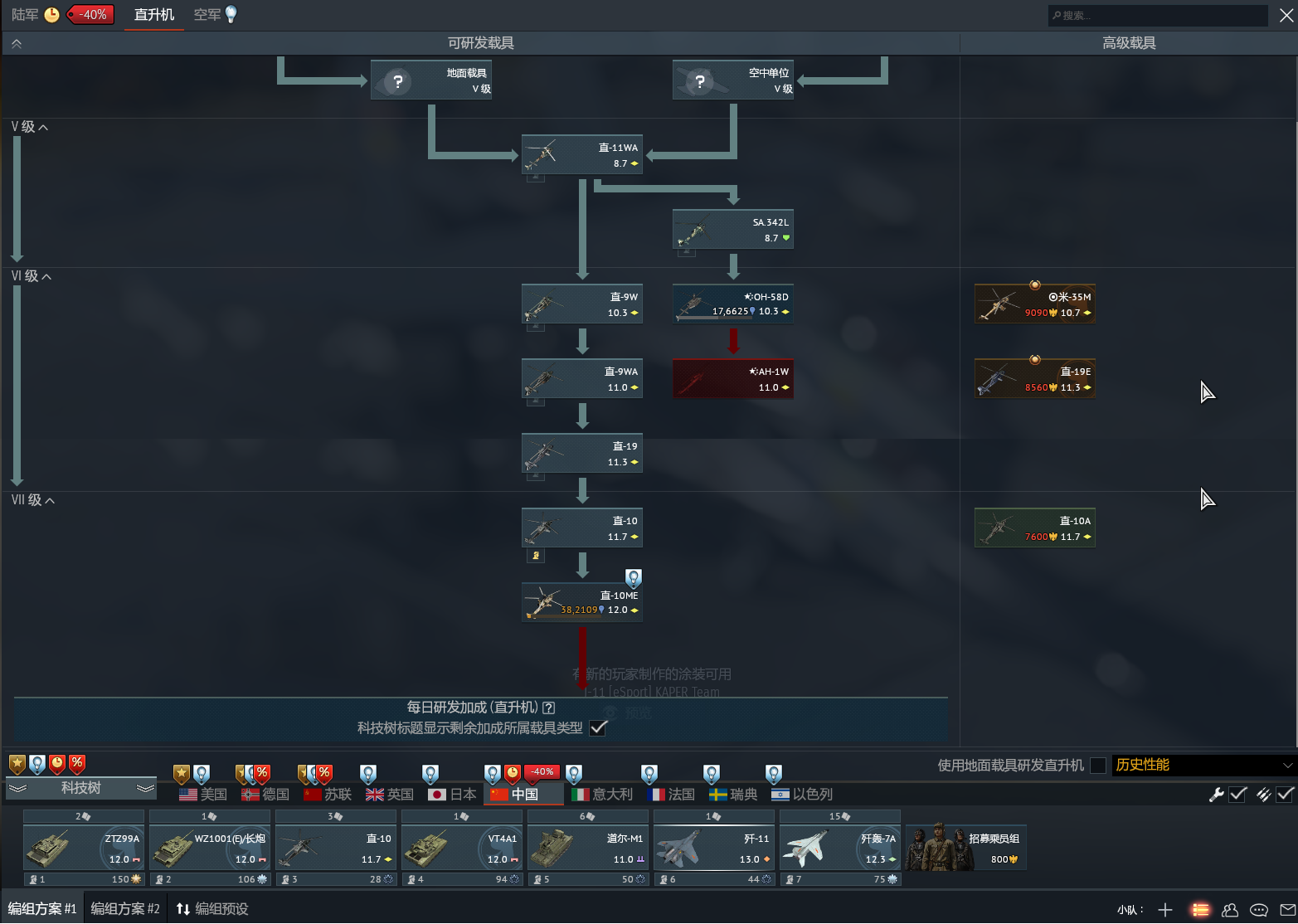Enable 使用地面载具研发直升机 checkbox
The width and height of the screenshot is (1298, 924).
point(1098,766)
